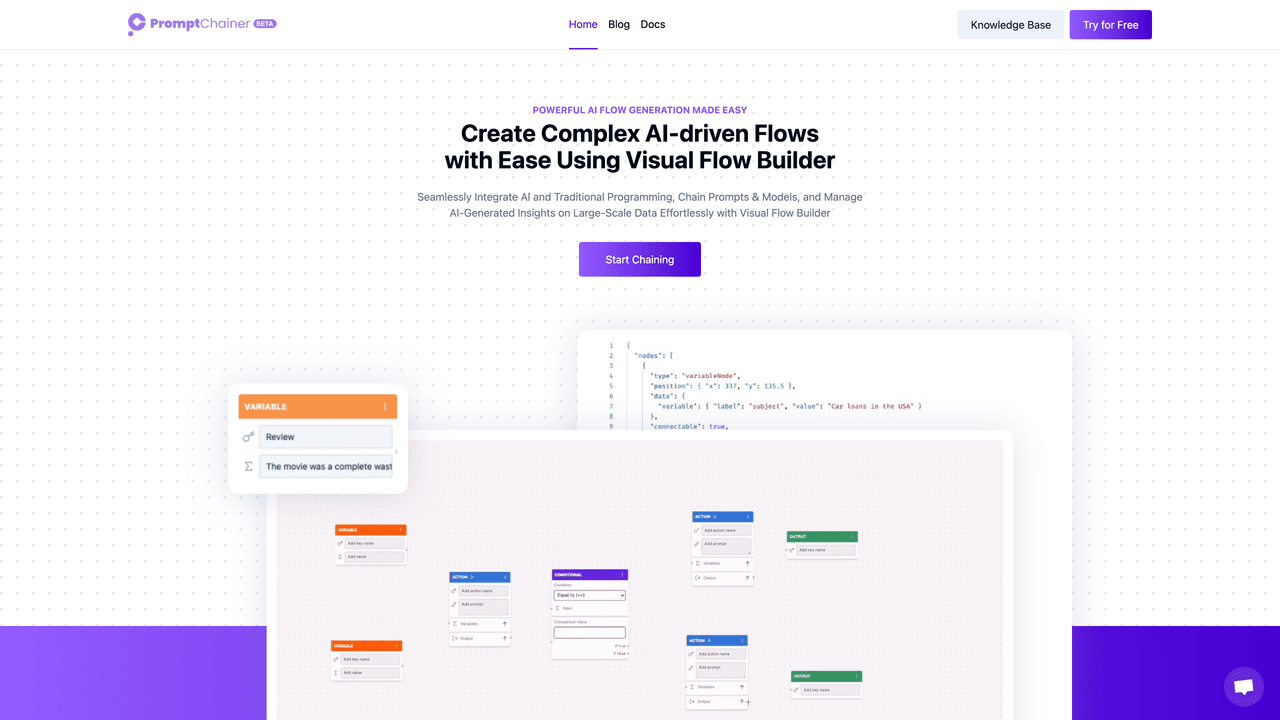Click sigma icon in upper small VARIABLE node
This screenshot has height=720, width=1280.
coord(340,557)
